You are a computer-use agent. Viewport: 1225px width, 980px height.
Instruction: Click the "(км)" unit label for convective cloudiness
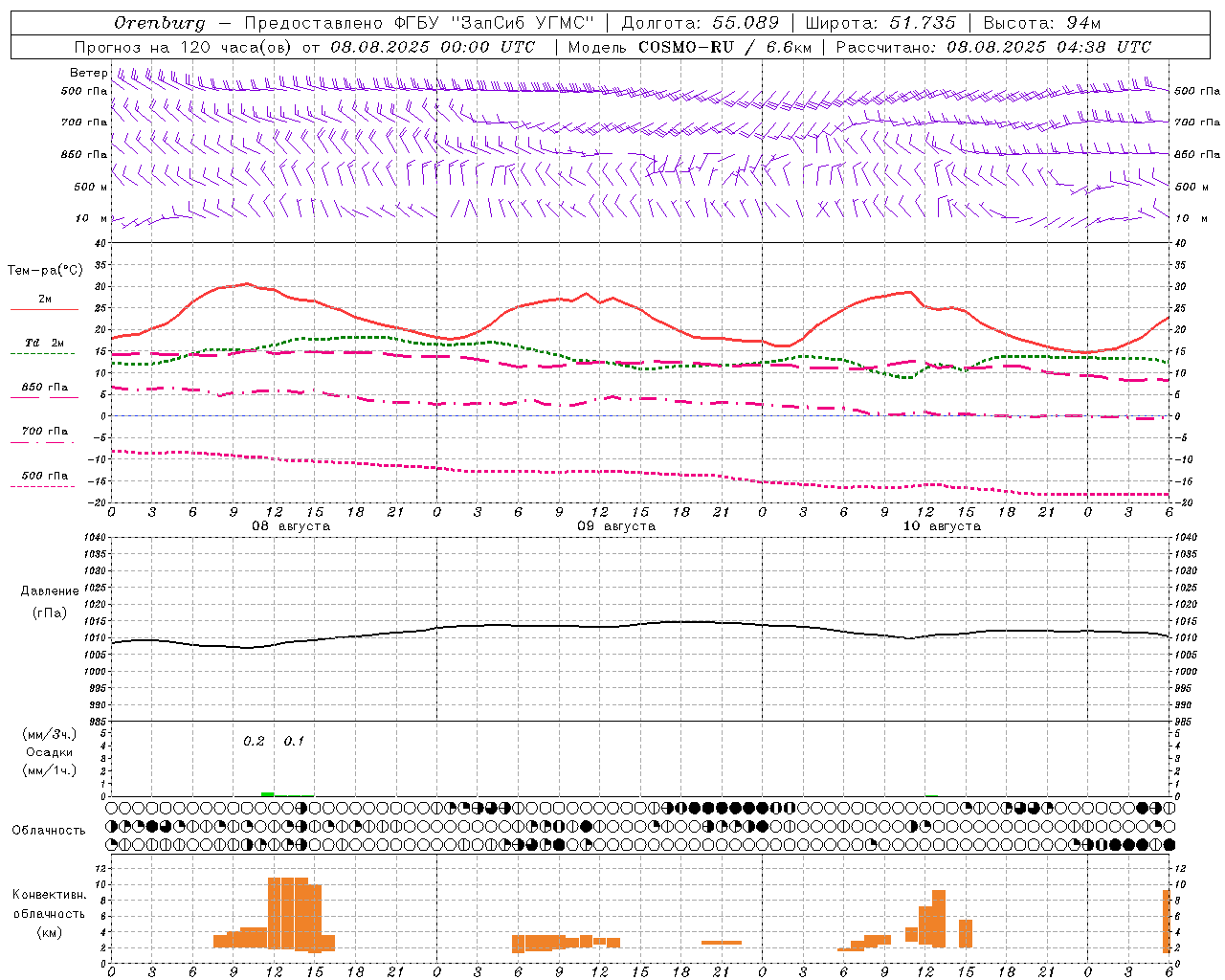pos(50,932)
